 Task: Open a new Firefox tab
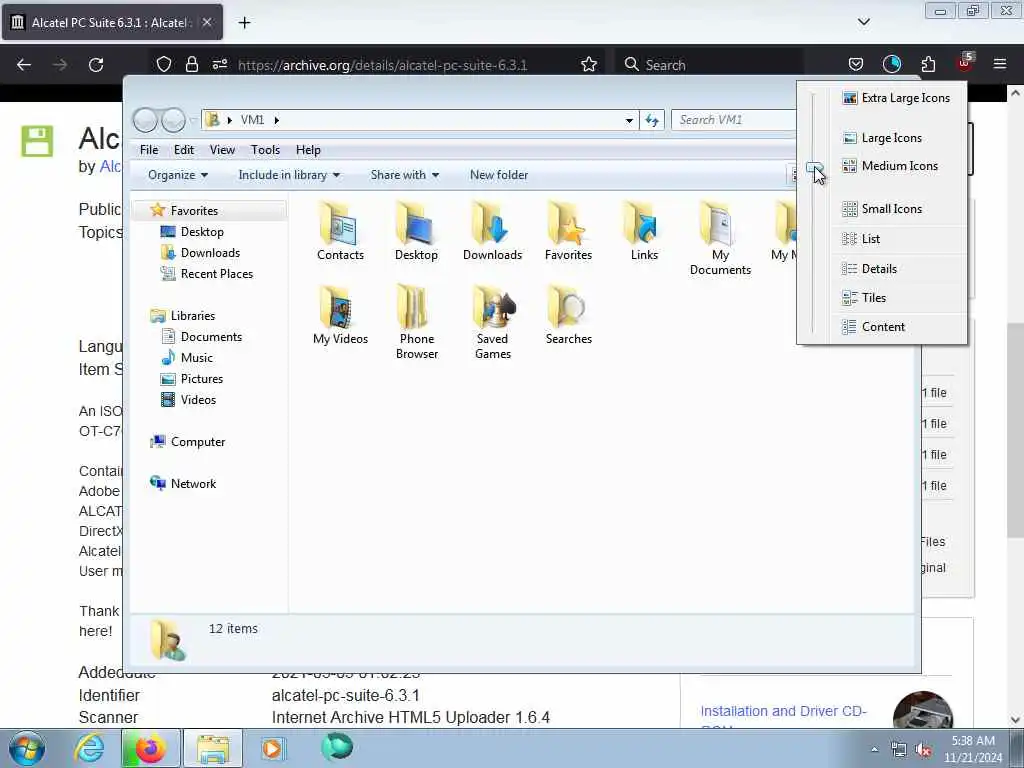(x=244, y=23)
